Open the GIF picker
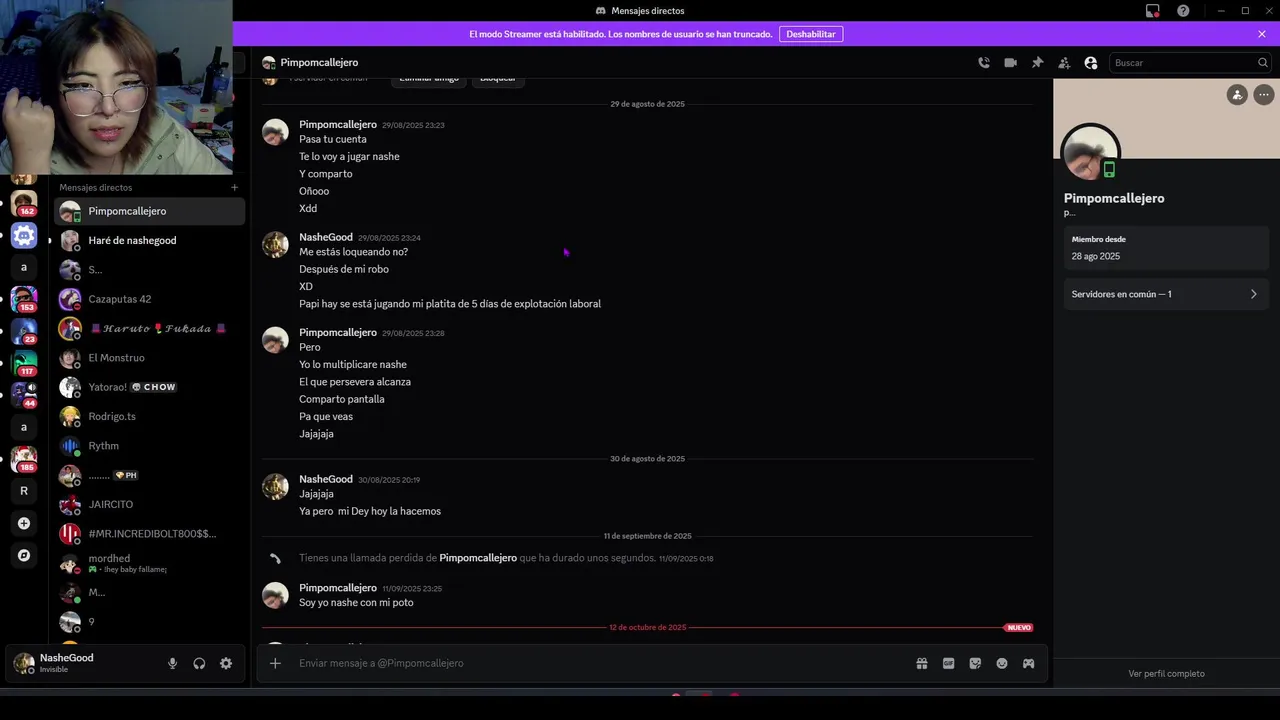The height and width of the screenshot is (720, 1280). 949,663
